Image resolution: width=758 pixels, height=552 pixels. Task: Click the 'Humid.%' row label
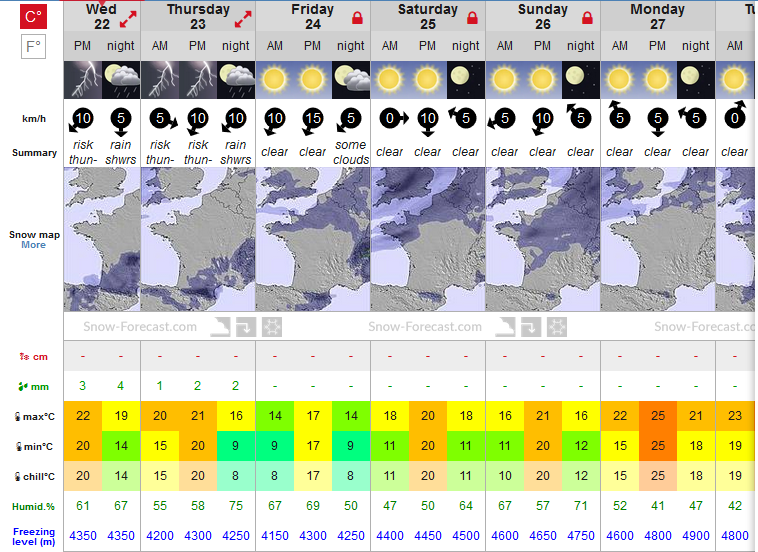[x=33, y=507]
